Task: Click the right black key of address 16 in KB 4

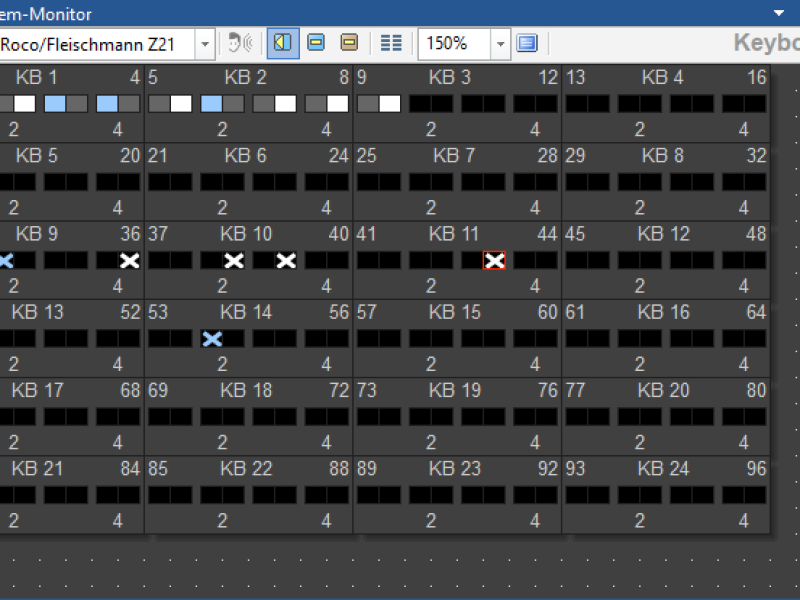Action: (755, 104)
